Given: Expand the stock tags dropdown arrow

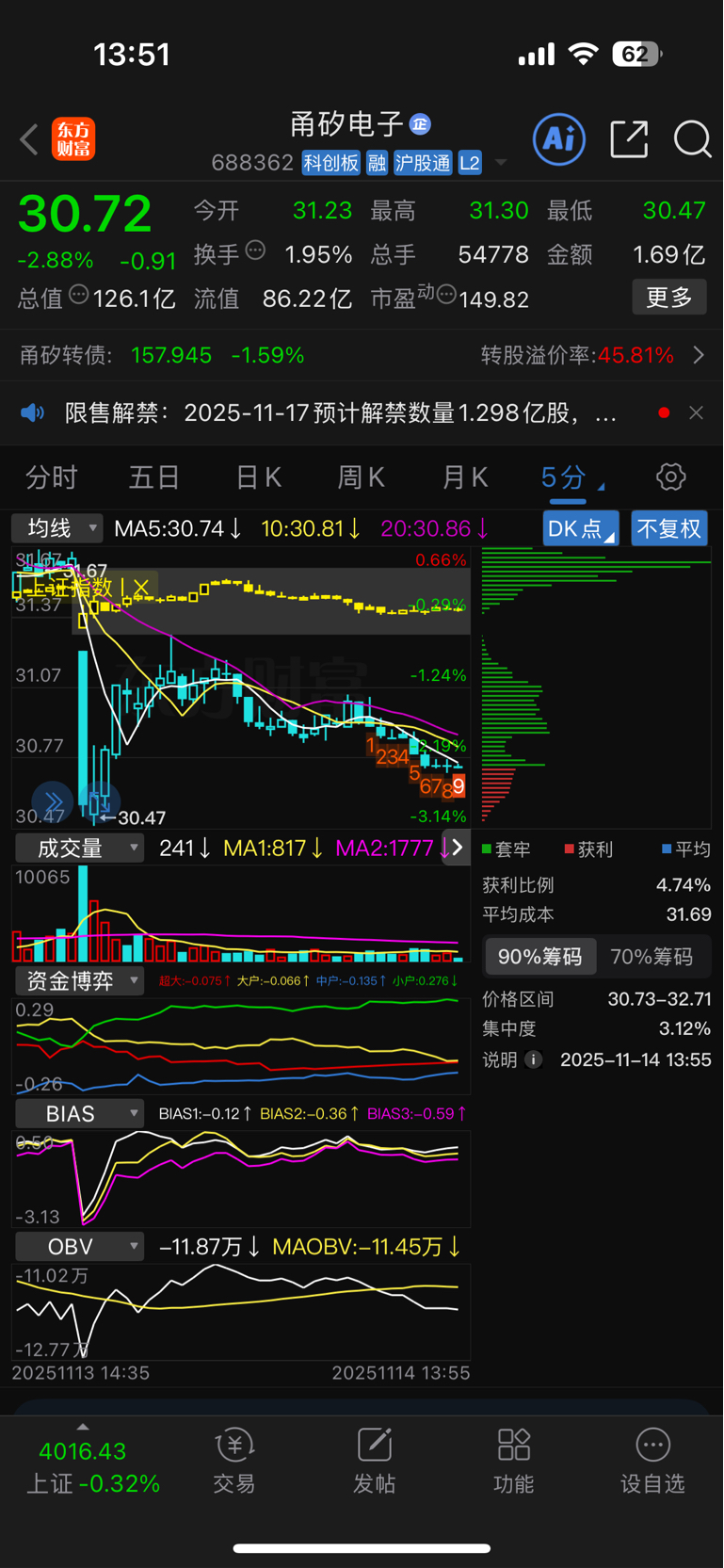Looking at the screenshot, I should click(x=502, y=163).
